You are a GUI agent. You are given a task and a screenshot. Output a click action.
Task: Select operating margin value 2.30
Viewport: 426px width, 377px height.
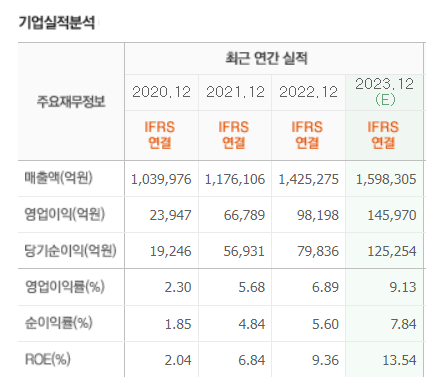click(178, 287)
